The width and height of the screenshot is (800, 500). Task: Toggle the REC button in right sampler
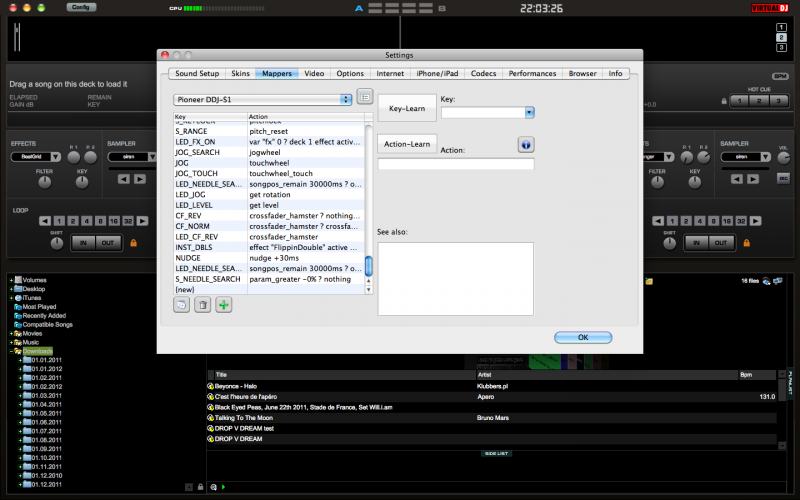click(x=783, y=179)
